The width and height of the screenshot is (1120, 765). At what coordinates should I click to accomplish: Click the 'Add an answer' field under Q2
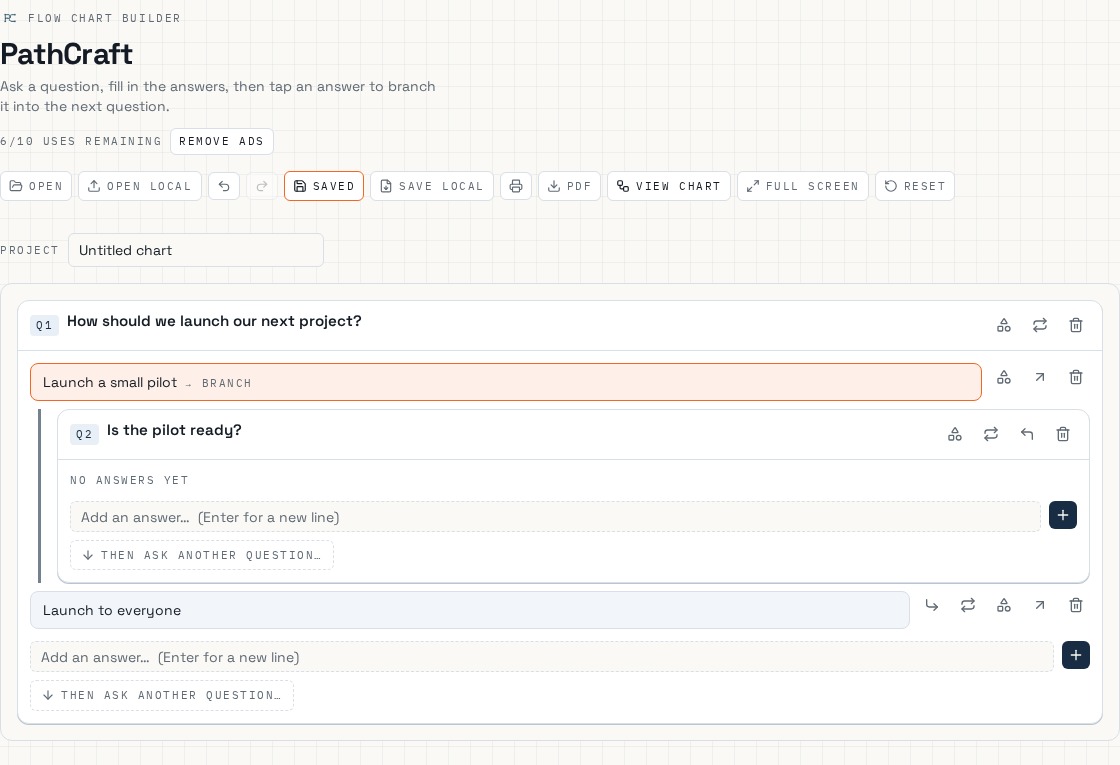[x=555, y=517]
